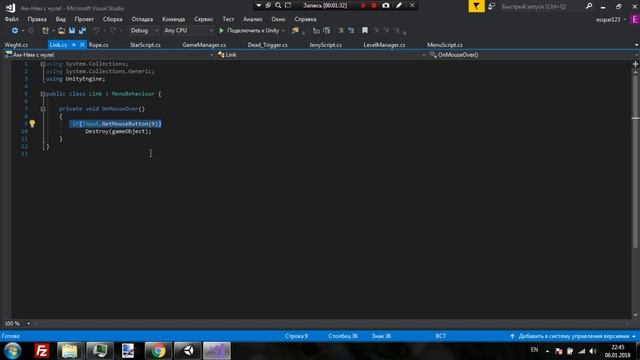Viewport: 640px width, 360px height.
Task: Toggle pin on Link.cs tab
Action: click(x=74, y=45)
